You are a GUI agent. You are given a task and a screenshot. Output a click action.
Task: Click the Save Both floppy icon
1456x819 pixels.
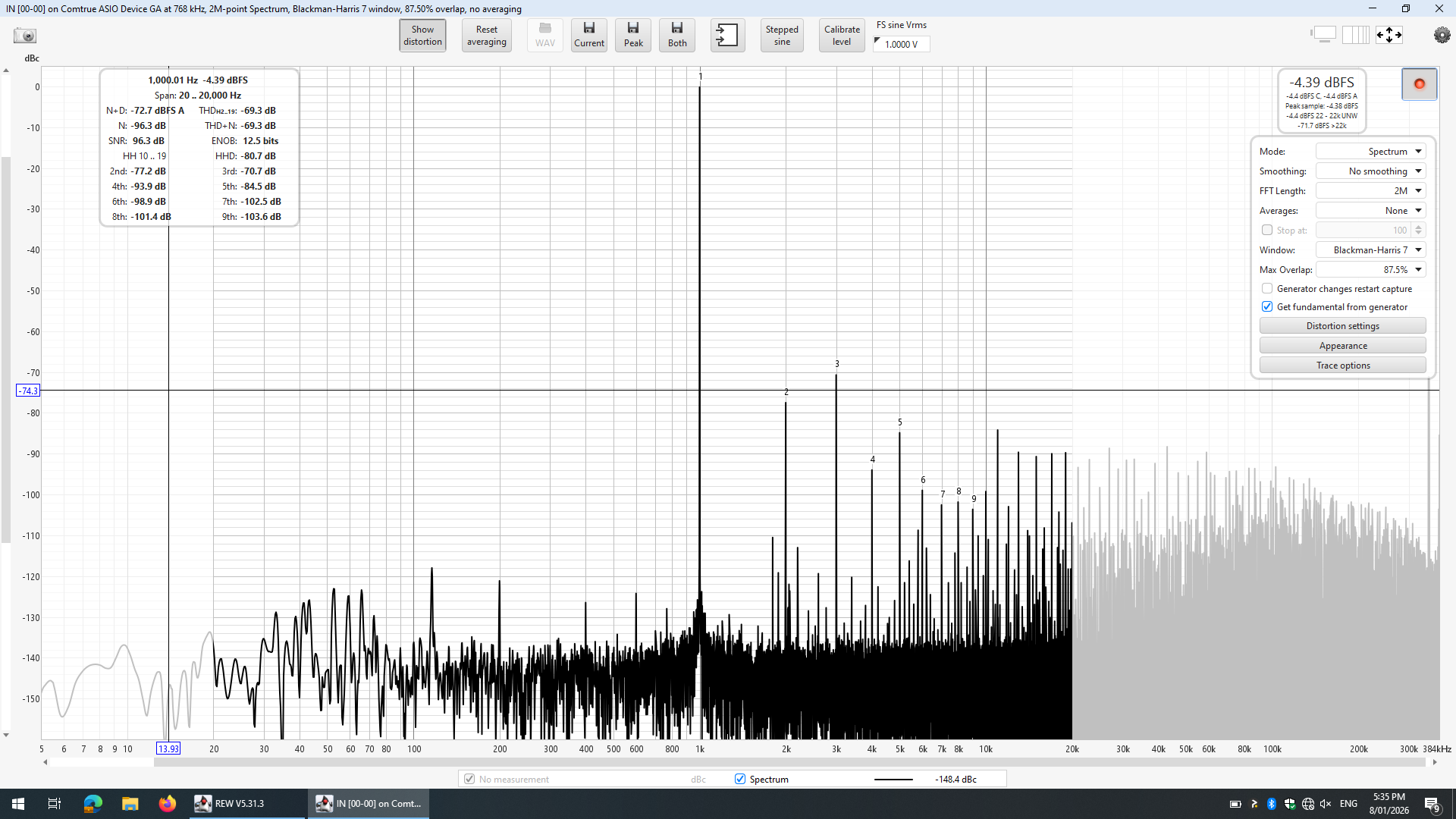[677, 35]
